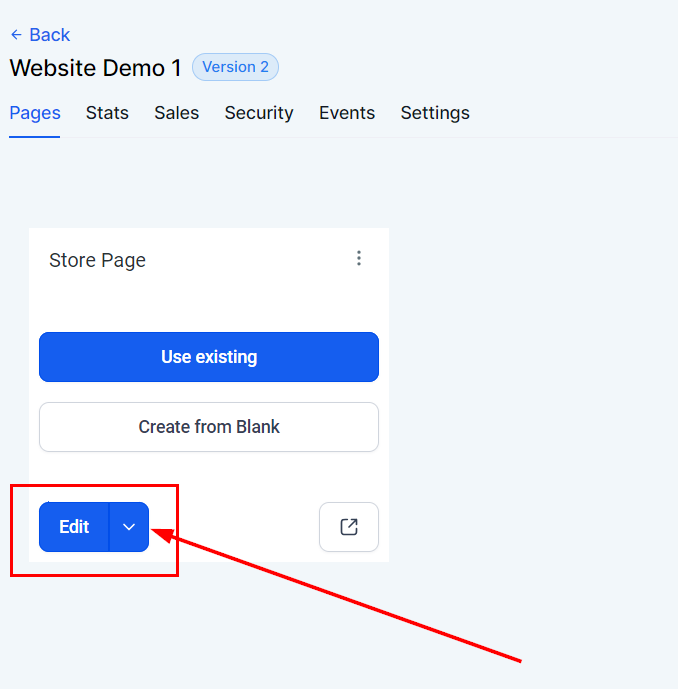Screen dimensions: 678x689
Task: Open Store Page in new tab icon
Action: pyautogui.click(x=348, y=527)
